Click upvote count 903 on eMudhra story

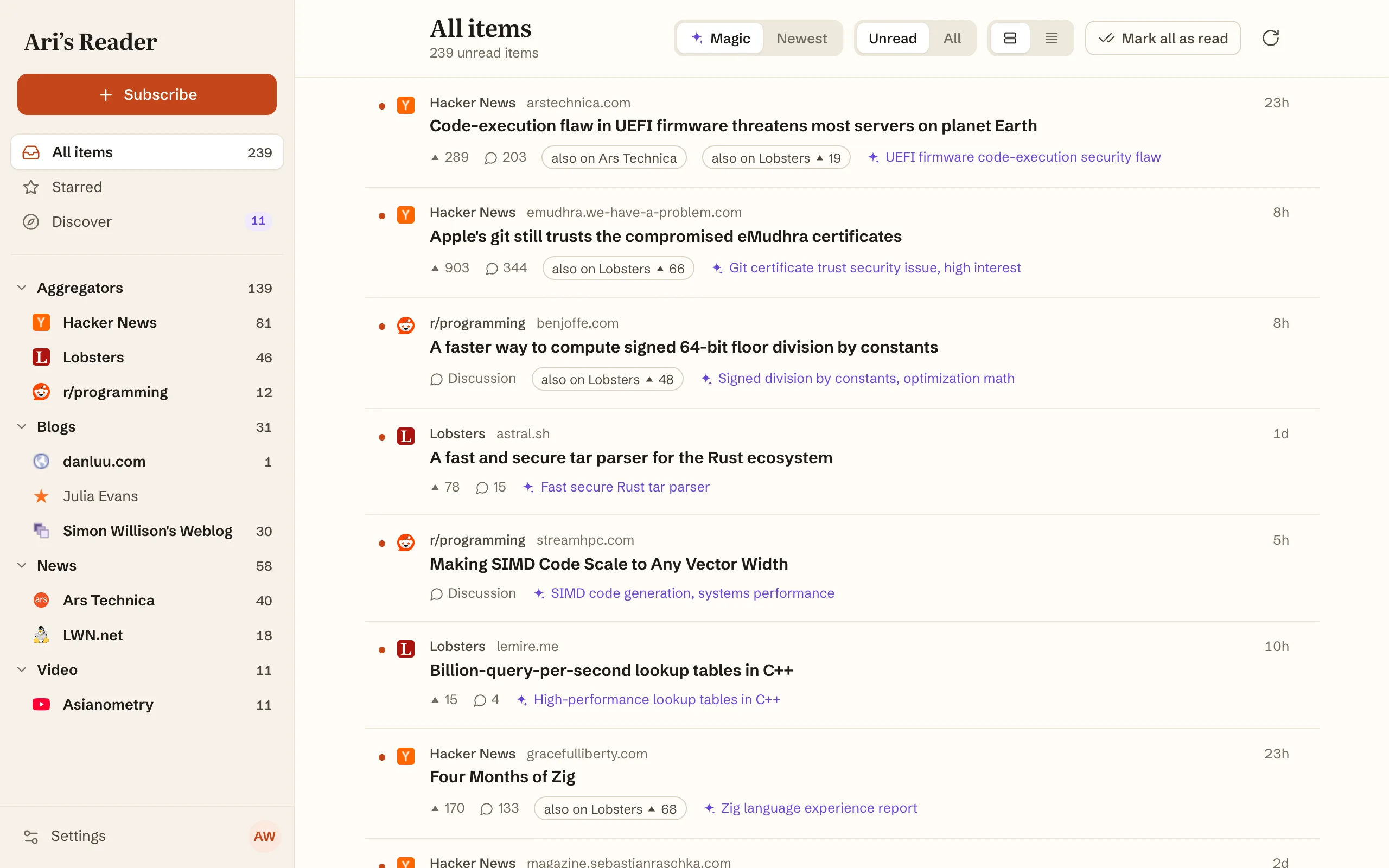[450, 268]
